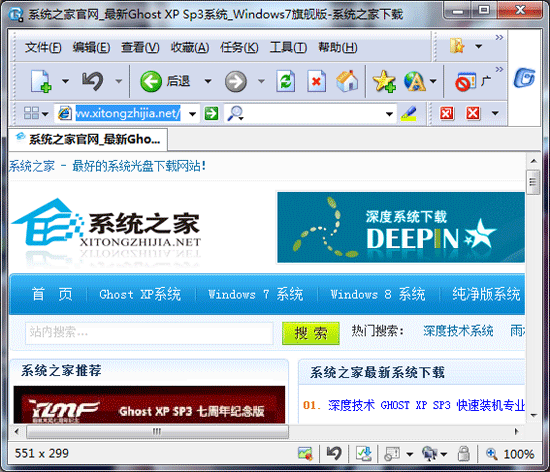Refresh the page with green arrows icon

(285, 81)
